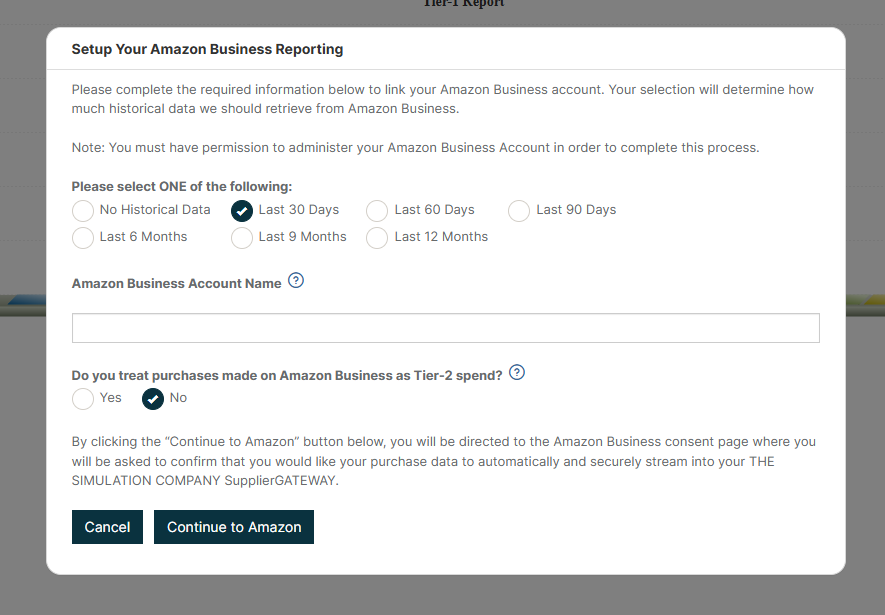Viewport: 885px width, 615px height.
Task: Click the Cancel button
Action: click(x=107, y=527)
